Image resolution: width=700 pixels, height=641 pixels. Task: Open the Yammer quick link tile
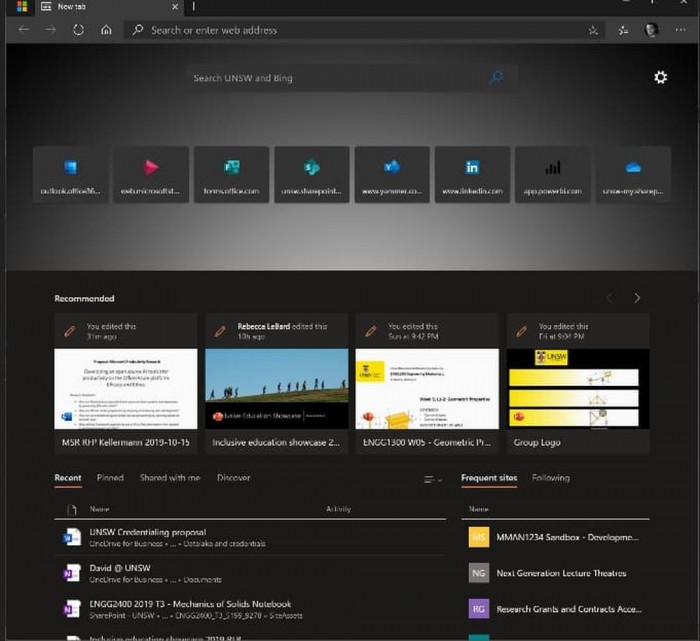click(391, 174)
